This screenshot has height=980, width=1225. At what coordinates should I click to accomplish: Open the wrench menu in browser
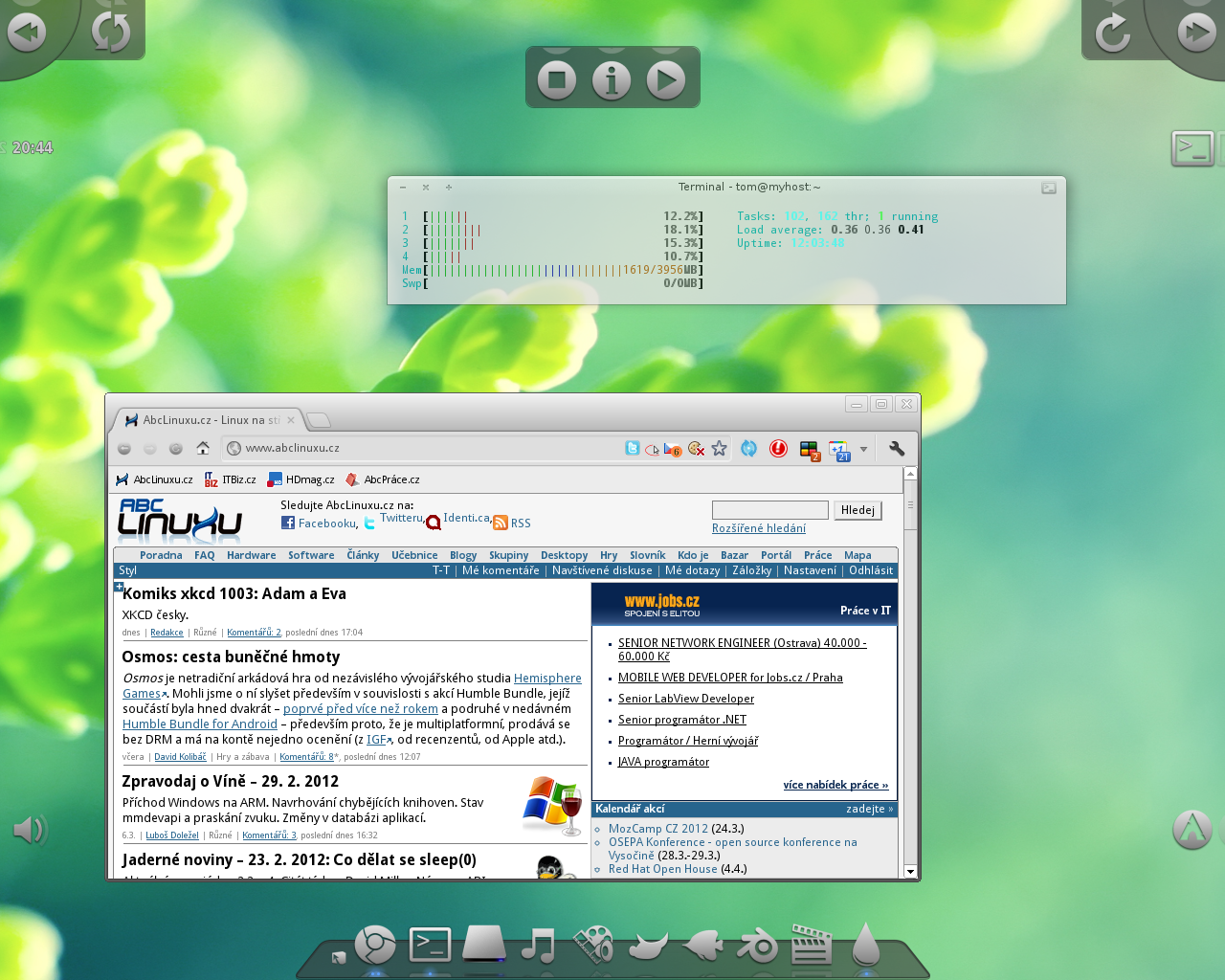point(897,448)
